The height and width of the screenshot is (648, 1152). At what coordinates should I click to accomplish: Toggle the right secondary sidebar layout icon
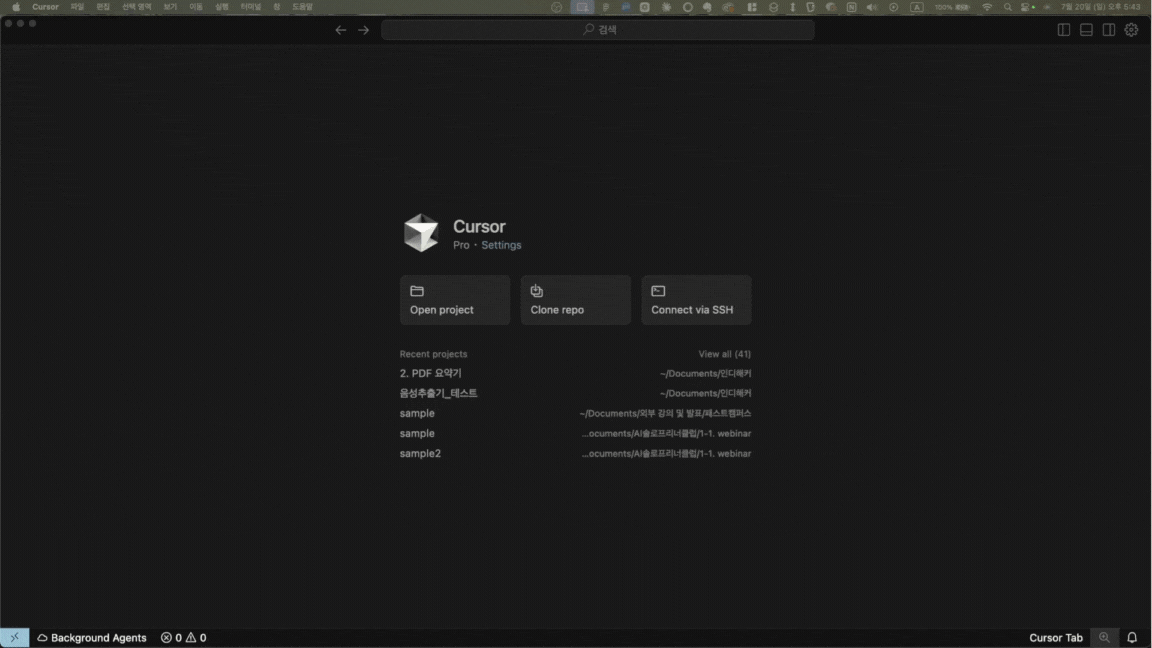coord(1109,30)
